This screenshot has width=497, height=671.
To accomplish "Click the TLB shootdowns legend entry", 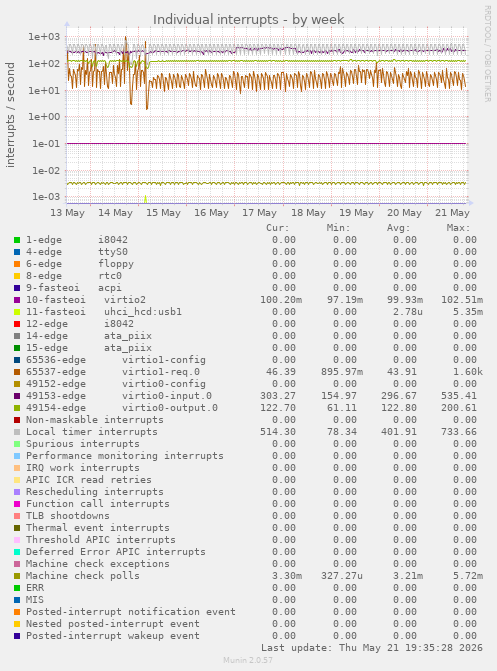I will tap(68, 516).
